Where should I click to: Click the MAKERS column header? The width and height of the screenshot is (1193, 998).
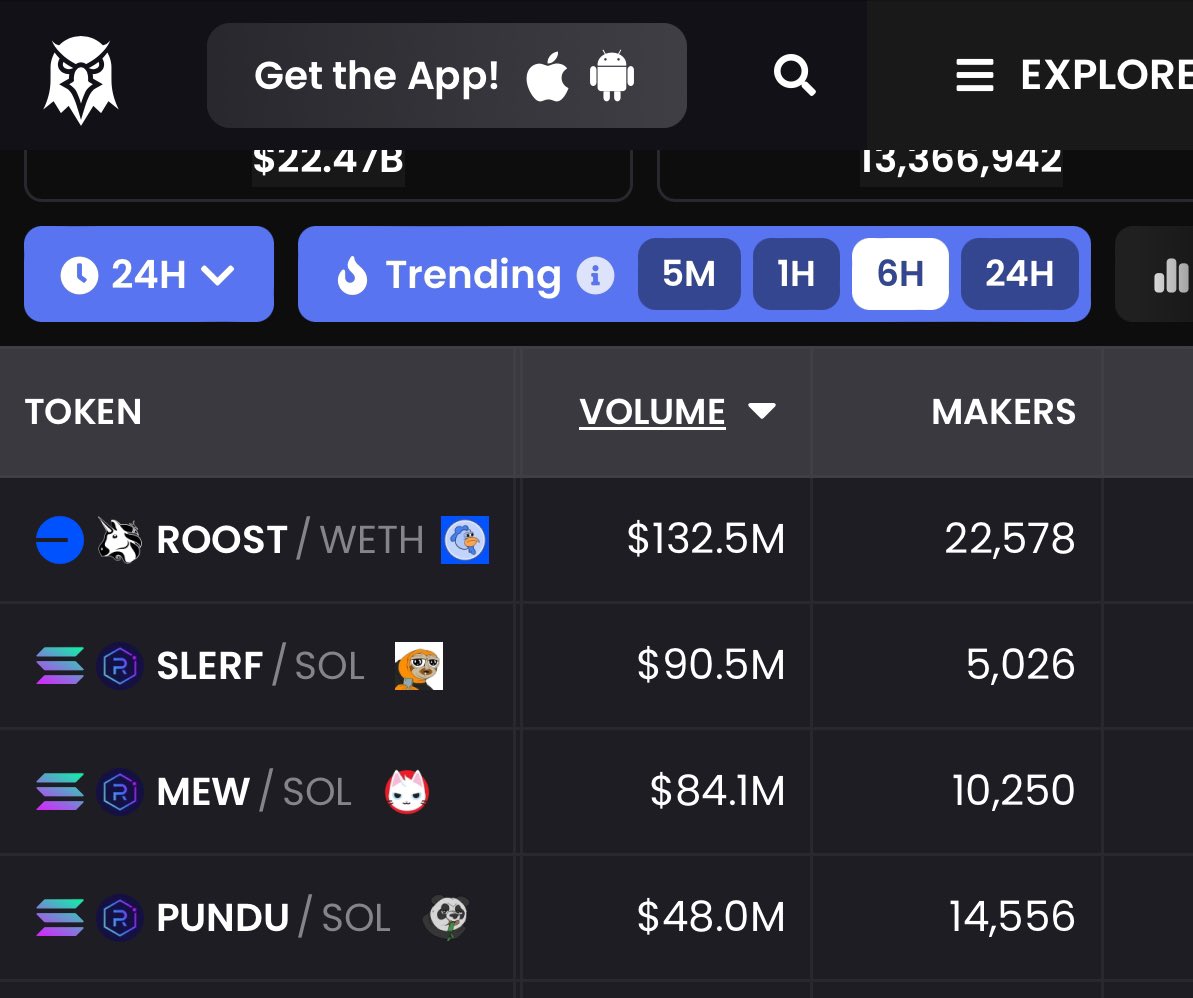pyautogui.click(x=1004, y=412)
